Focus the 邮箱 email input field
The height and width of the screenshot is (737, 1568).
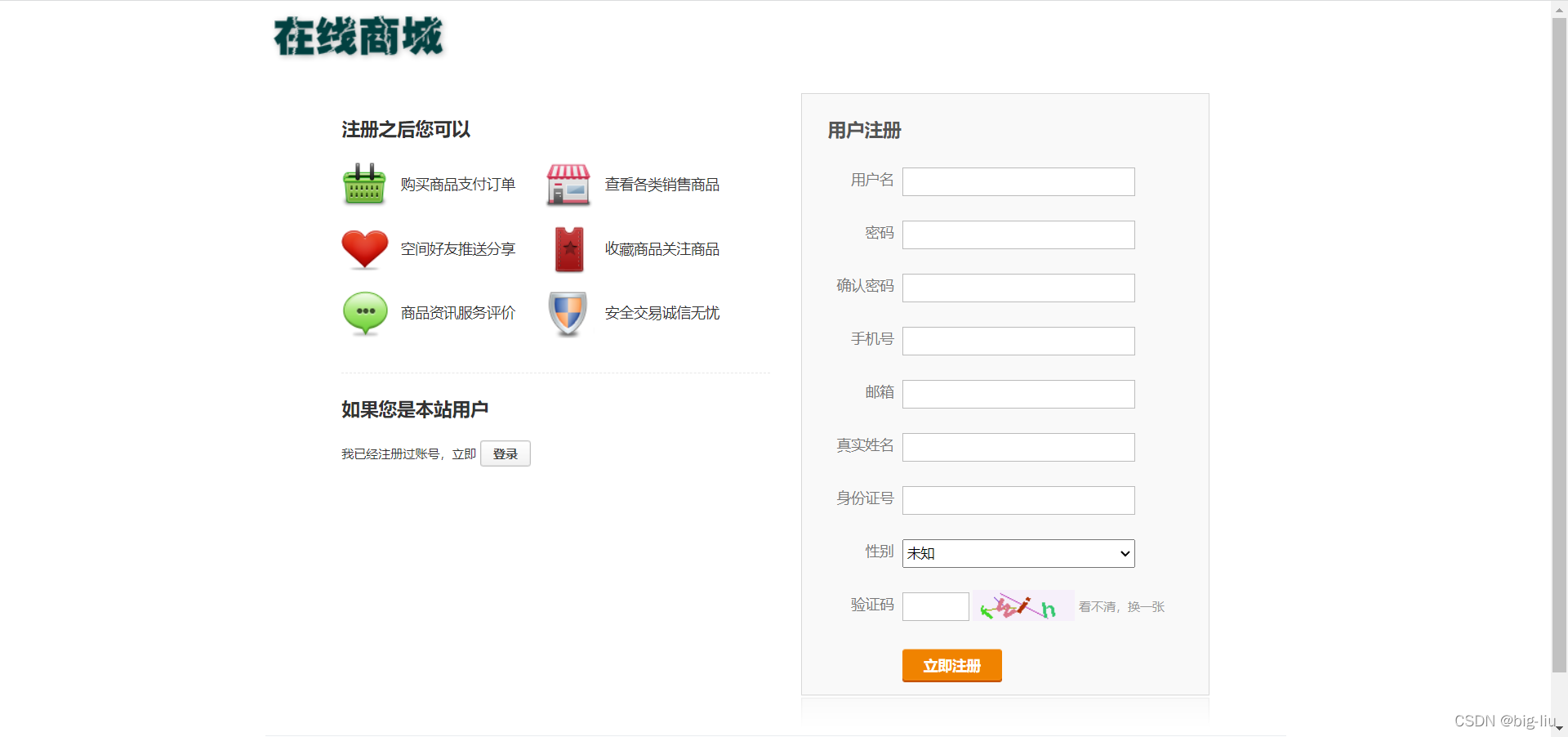click(x=1018, y=394)
